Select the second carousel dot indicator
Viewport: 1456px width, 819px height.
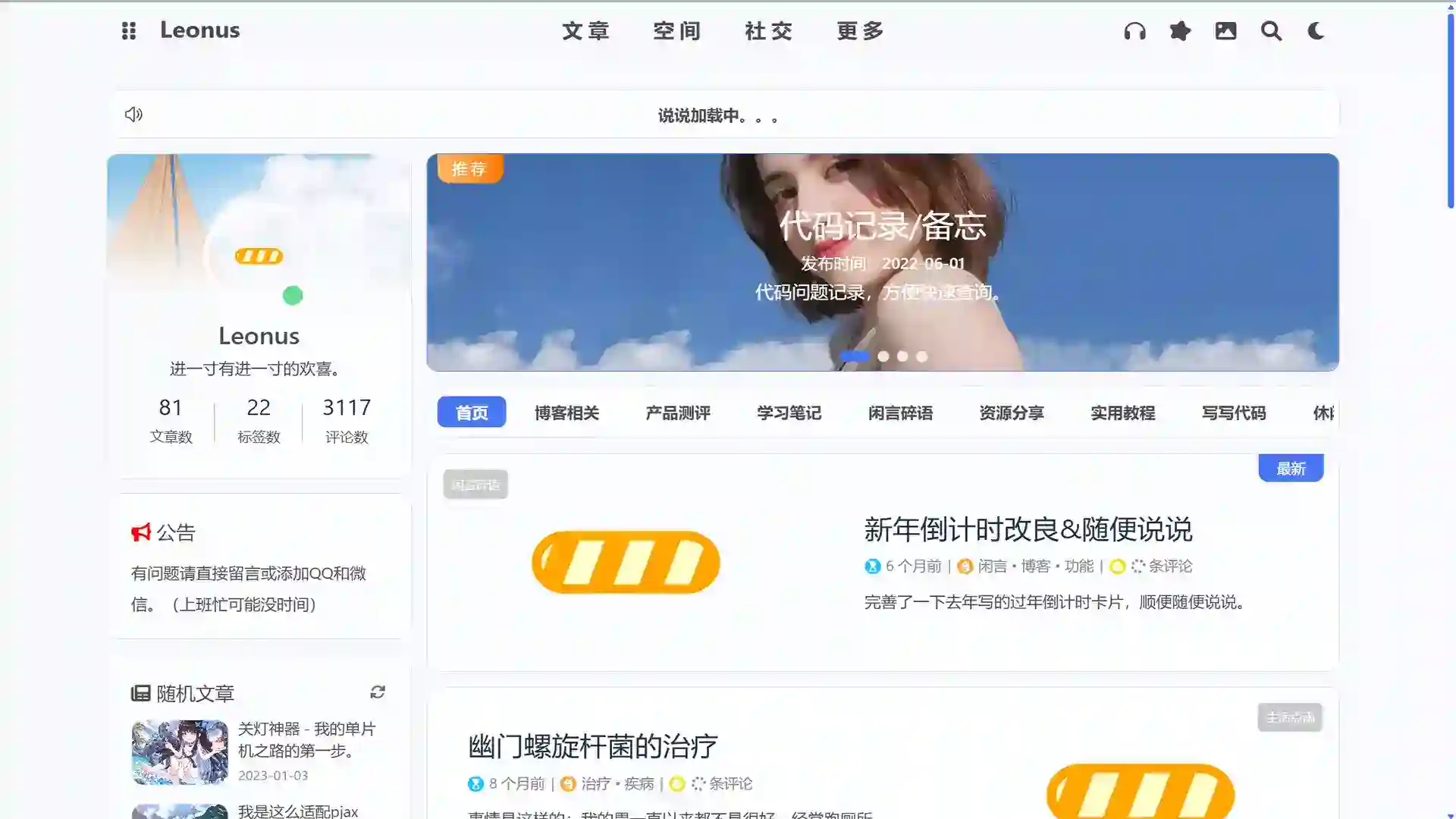[883, 356]
